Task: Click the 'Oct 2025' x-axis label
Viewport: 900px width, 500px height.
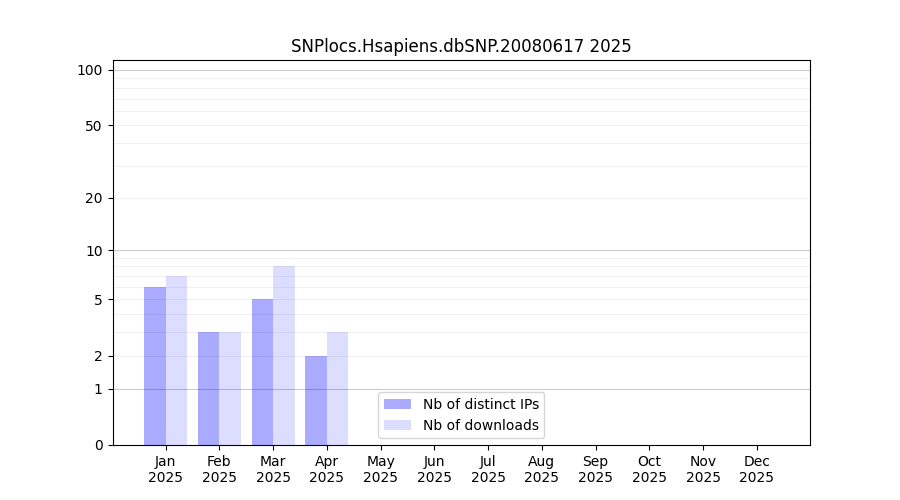Action: [649, 469]
